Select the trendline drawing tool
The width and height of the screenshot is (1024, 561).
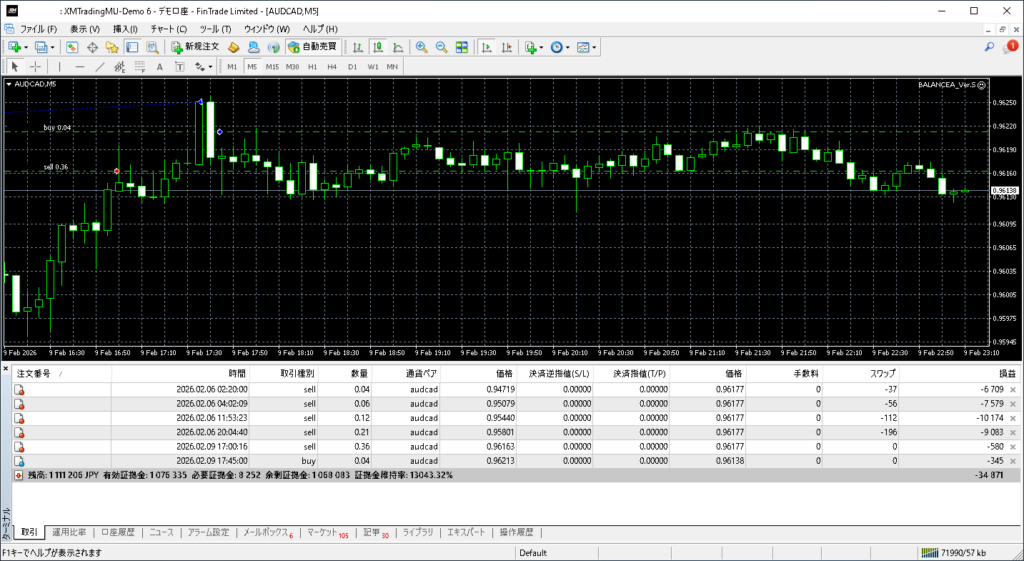point(99,67)
